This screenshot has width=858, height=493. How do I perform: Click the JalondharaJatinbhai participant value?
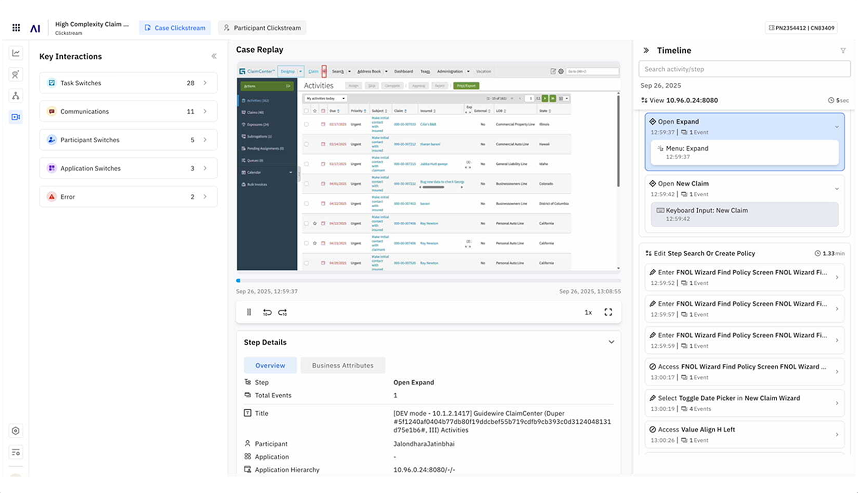(424, 444)
